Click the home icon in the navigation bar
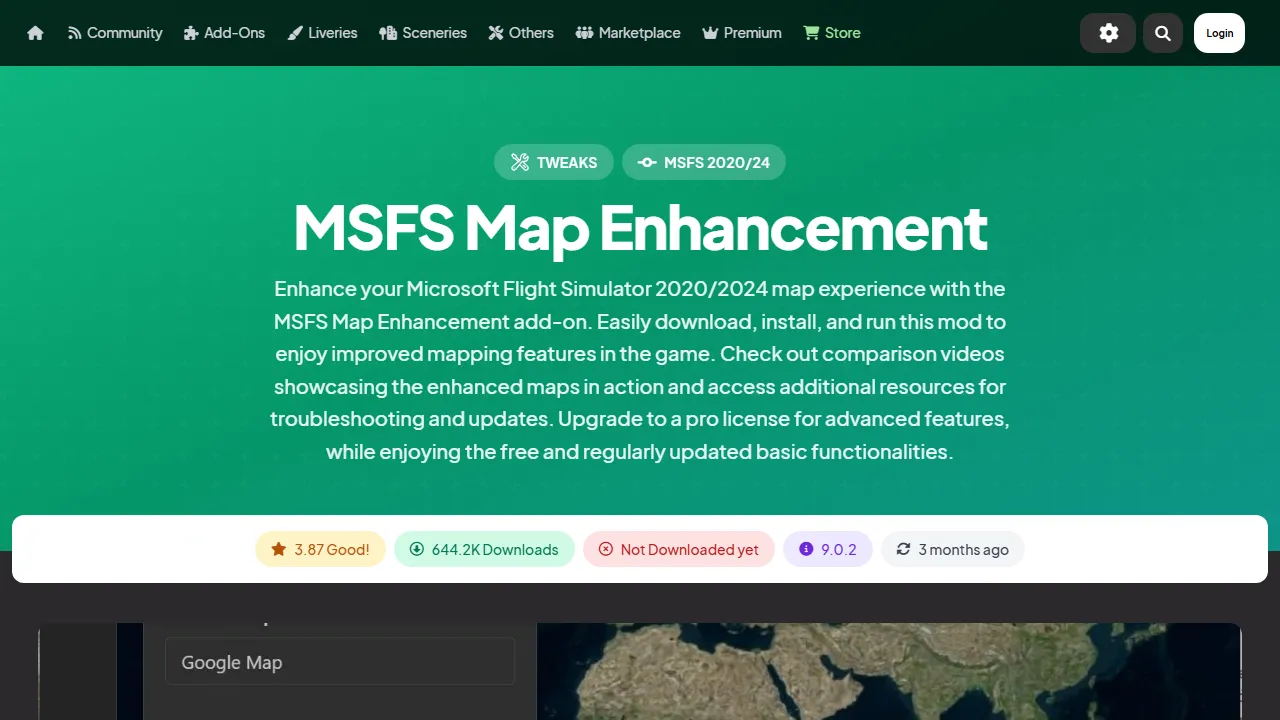Screen dimensions: 1280x720 click(x=35, y=32)
